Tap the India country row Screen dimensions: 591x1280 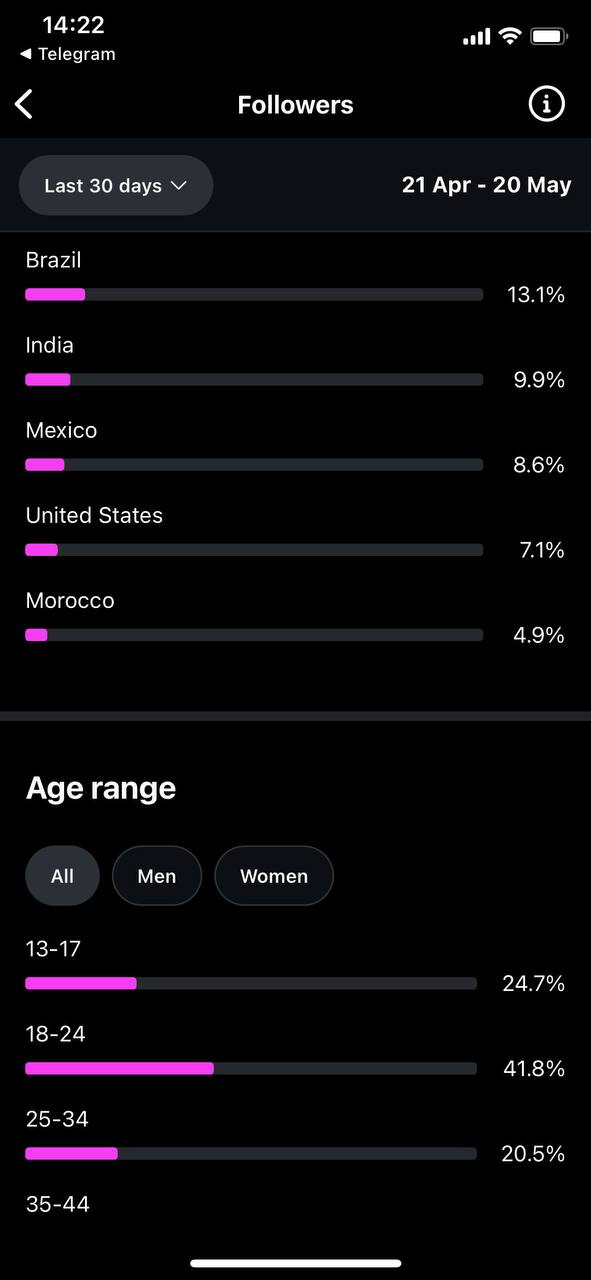[x=295, y=362]
